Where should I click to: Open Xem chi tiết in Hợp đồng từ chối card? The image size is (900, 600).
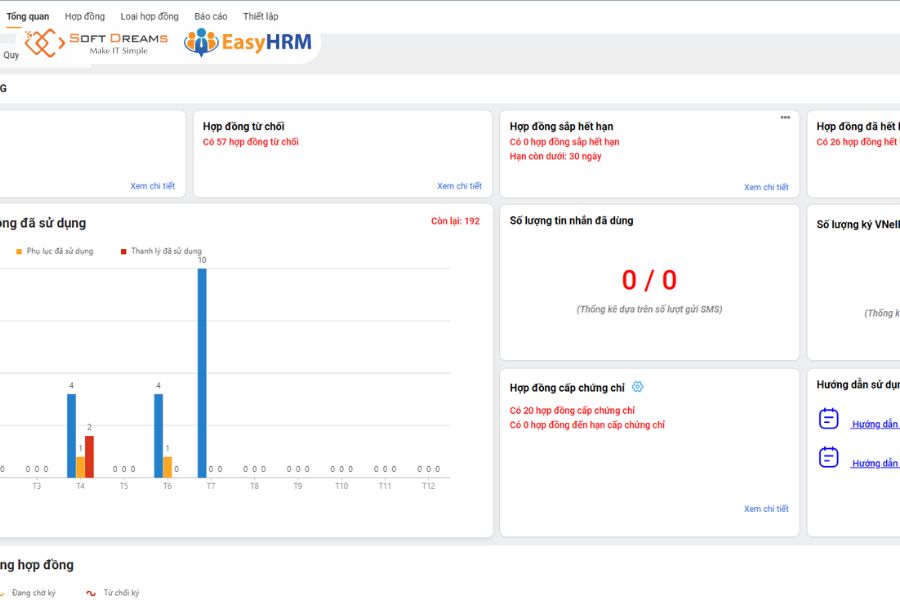(x=459, y=186)
